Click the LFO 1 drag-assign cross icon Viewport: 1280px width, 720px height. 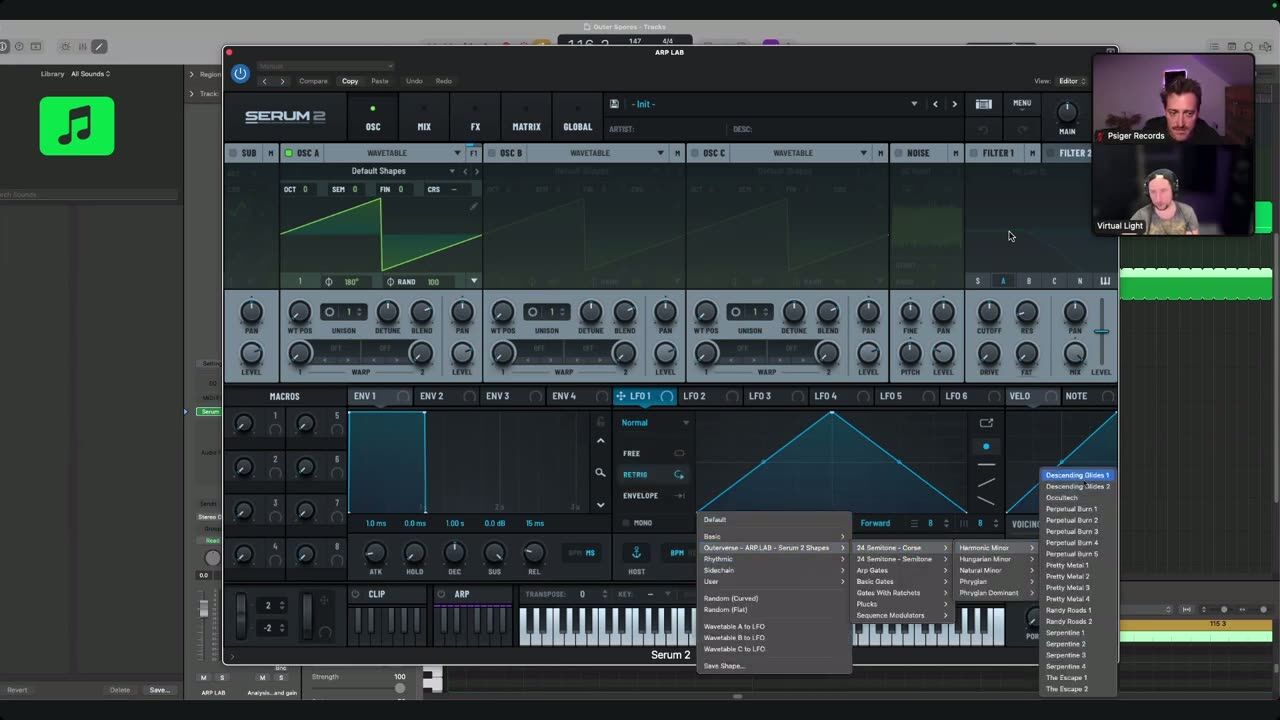pyautogui.click(x=621, y=396)
